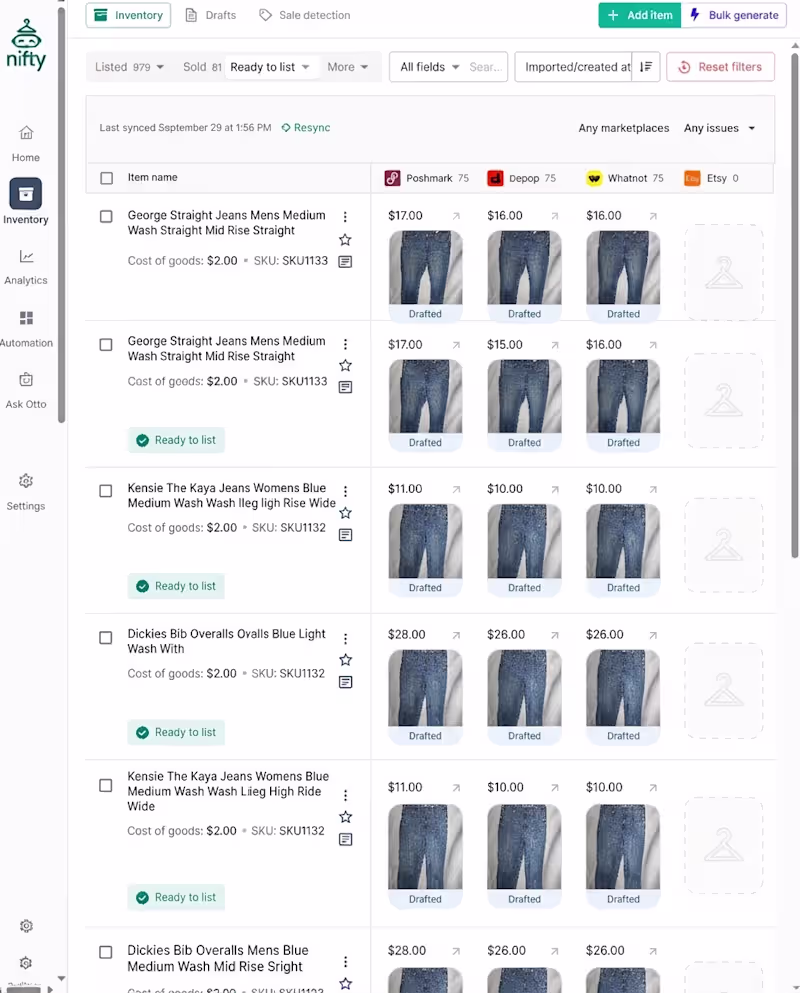800x993 pixels.
Task: Open notes for Dickies Bib Overalls Ovalls item
Action: pos(345,681)
